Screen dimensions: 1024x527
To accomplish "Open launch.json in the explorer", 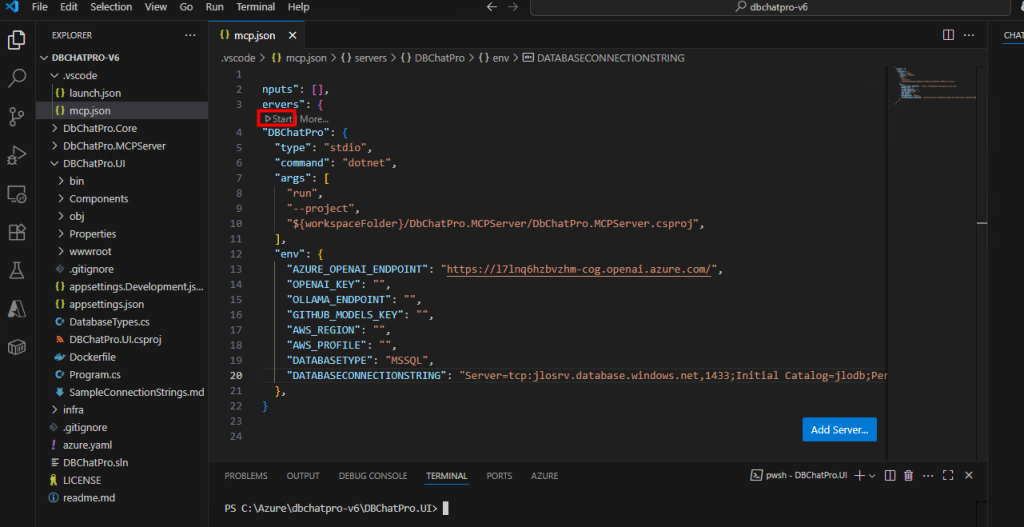I will pos(121,93).
